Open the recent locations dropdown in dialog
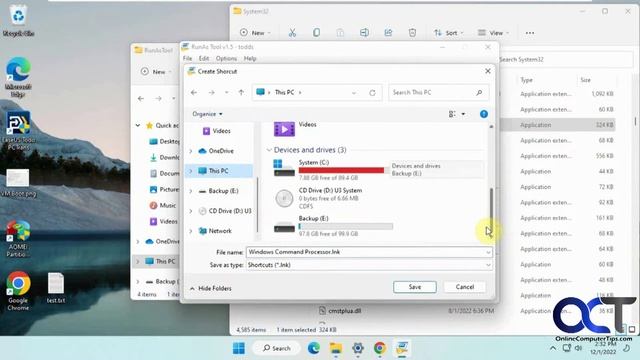The height and width of the screenshot is (360, 640). click(227, 93)
